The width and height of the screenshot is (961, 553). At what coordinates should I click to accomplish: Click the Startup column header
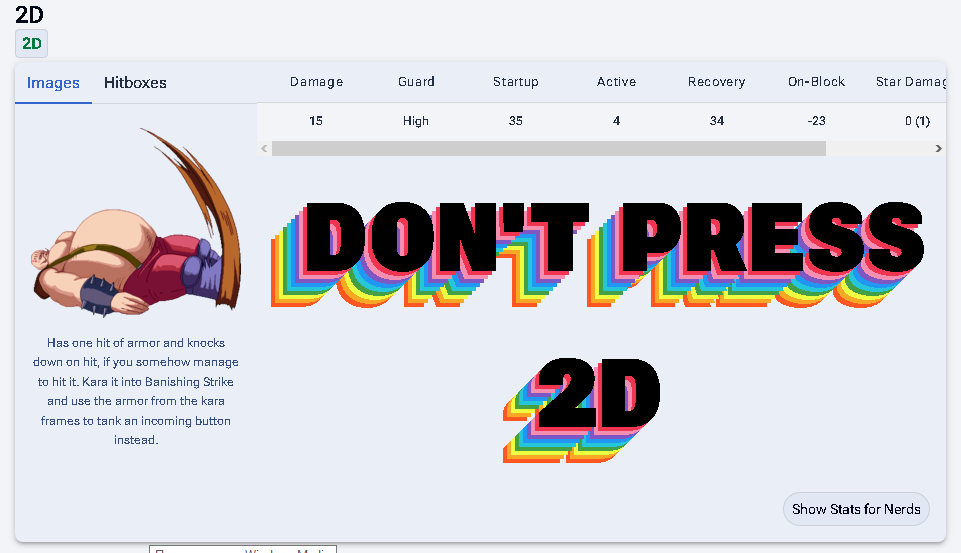(515, 82)
